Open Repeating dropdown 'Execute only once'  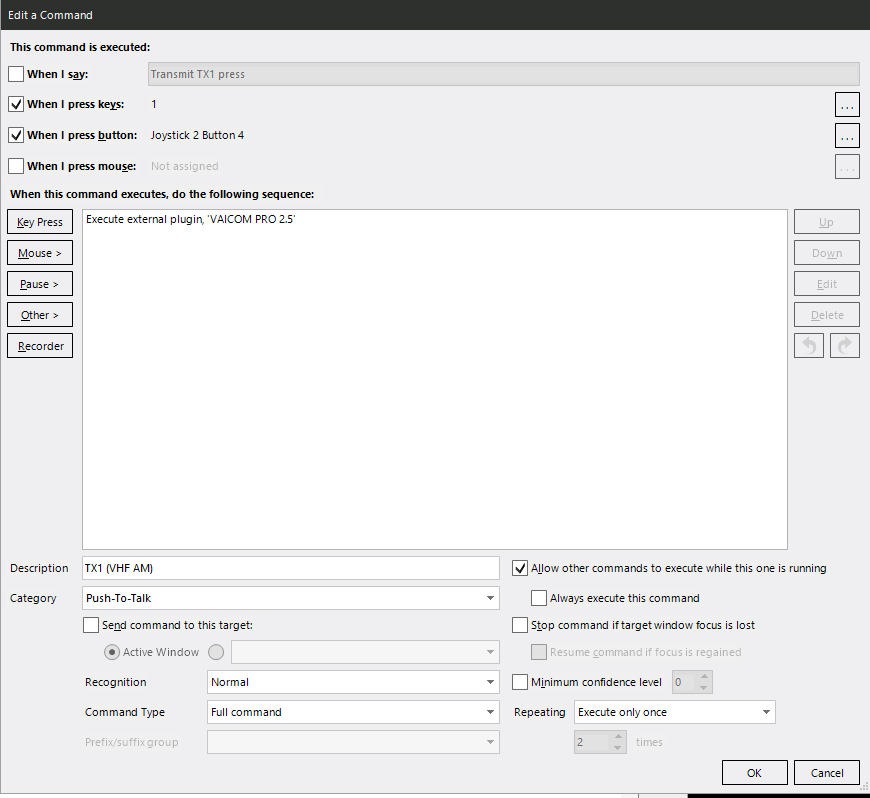point(674,712)
